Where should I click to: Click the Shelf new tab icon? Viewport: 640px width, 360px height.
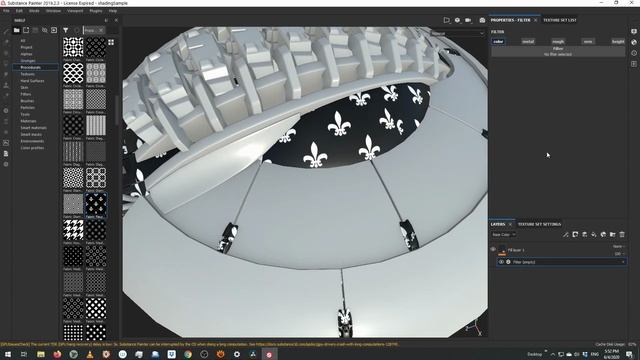coord(26,30)
